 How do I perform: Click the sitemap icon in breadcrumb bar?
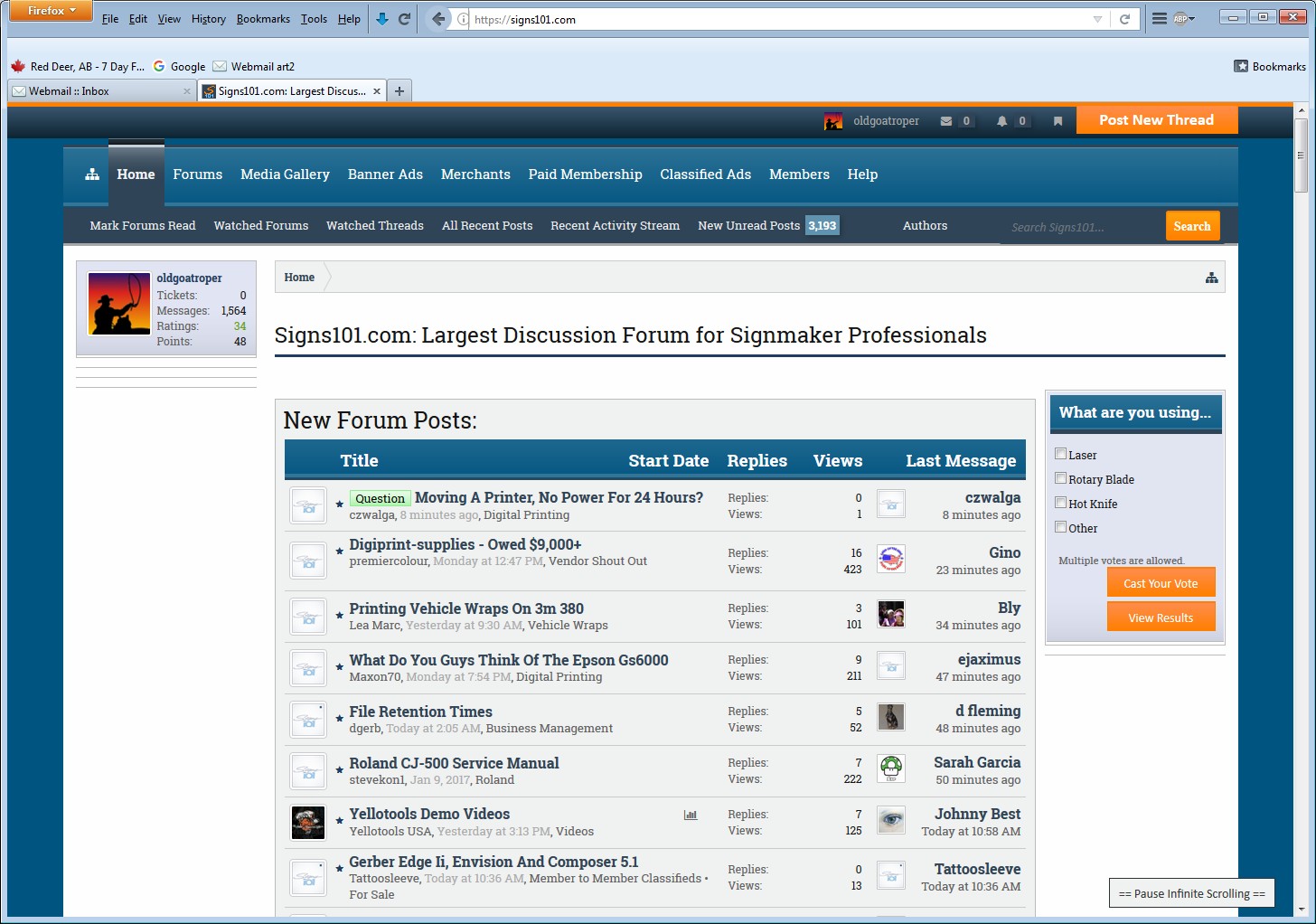coord(1212,278)
